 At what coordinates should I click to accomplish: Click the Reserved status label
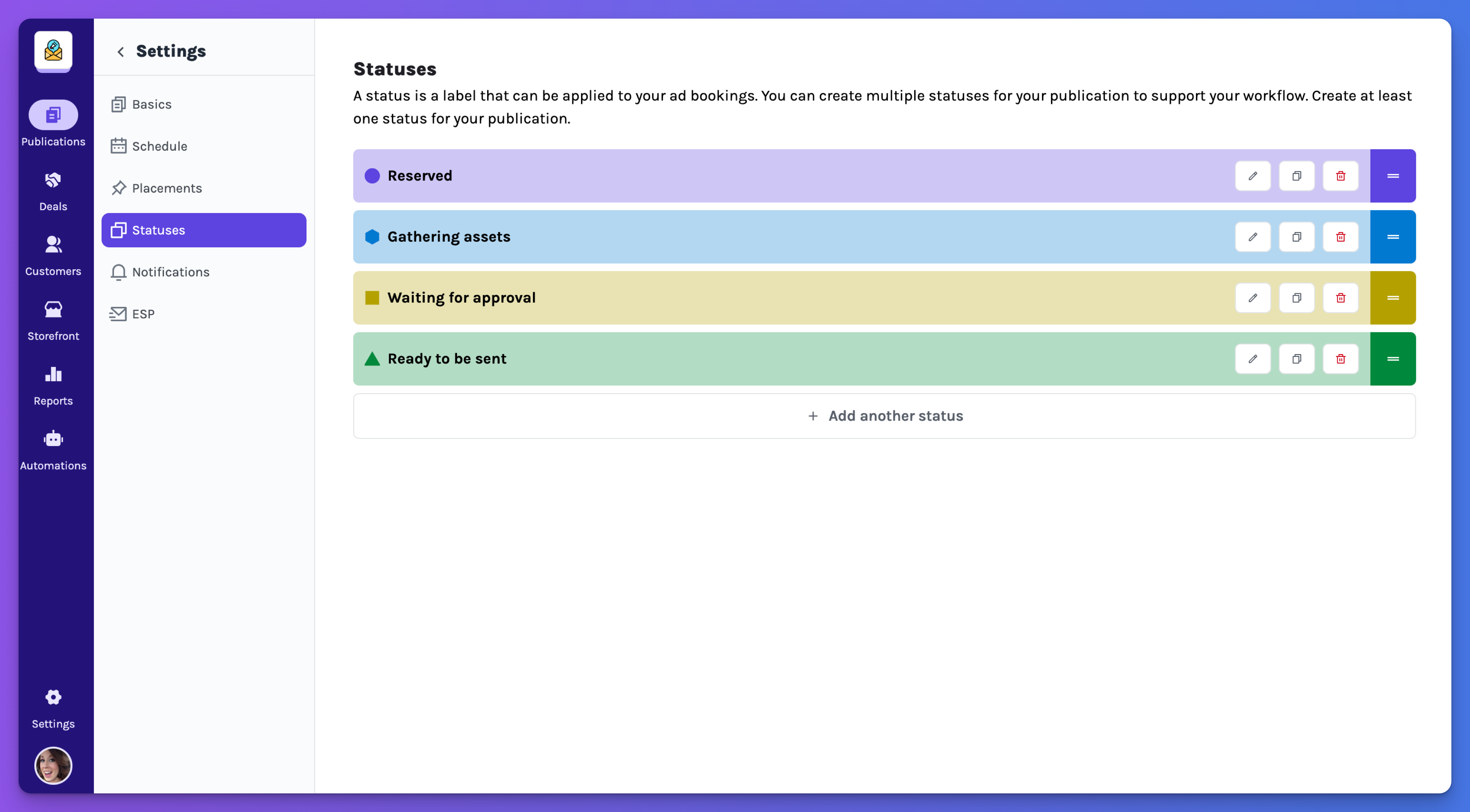pos(420,176)
